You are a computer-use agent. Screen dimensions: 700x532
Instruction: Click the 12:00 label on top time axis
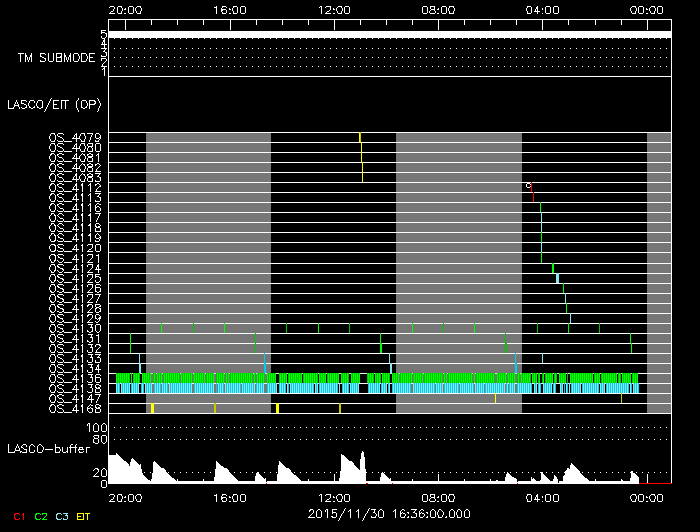coord(334,9)
